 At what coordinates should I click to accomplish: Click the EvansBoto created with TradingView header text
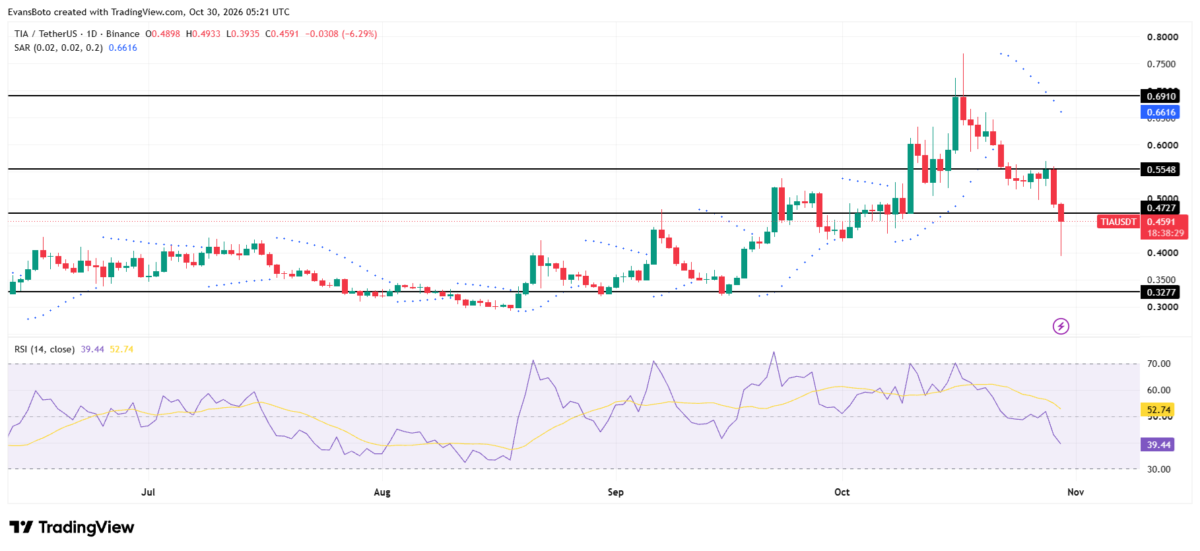click(150, 12)
